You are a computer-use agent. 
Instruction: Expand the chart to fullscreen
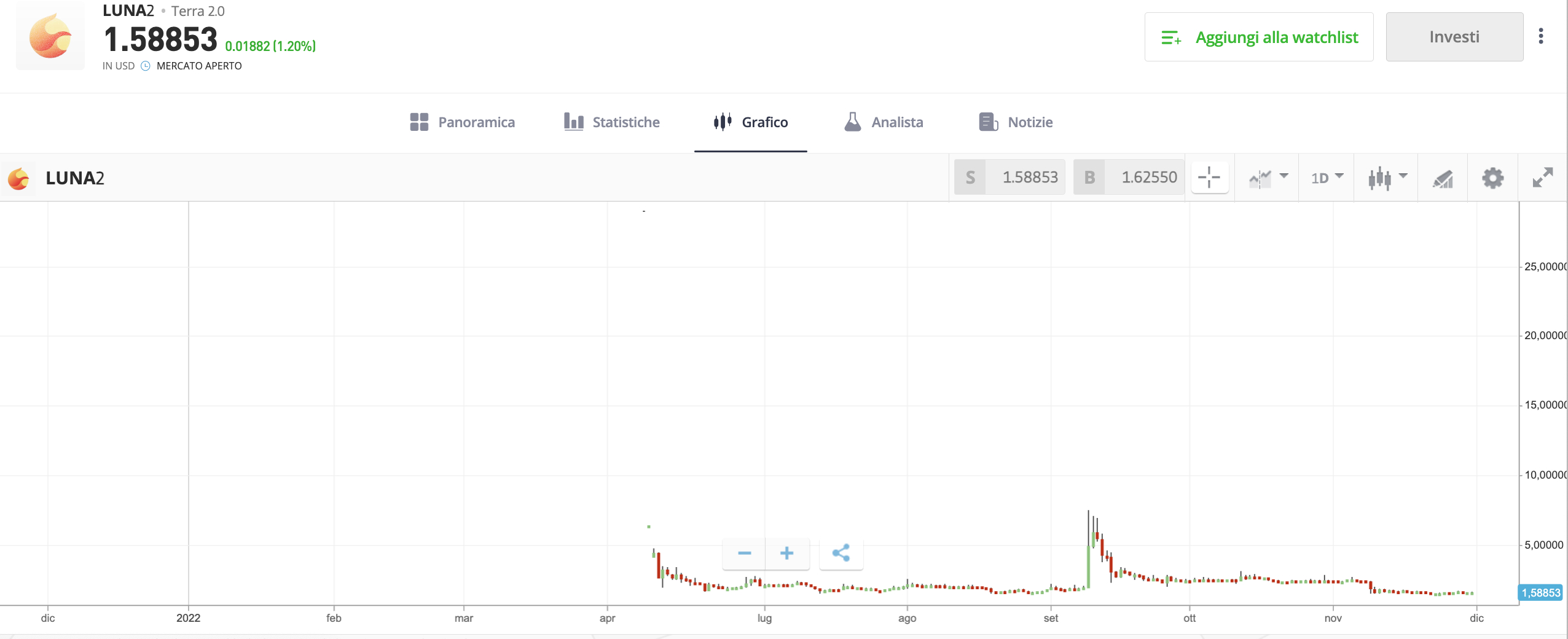coord(1542,178)
